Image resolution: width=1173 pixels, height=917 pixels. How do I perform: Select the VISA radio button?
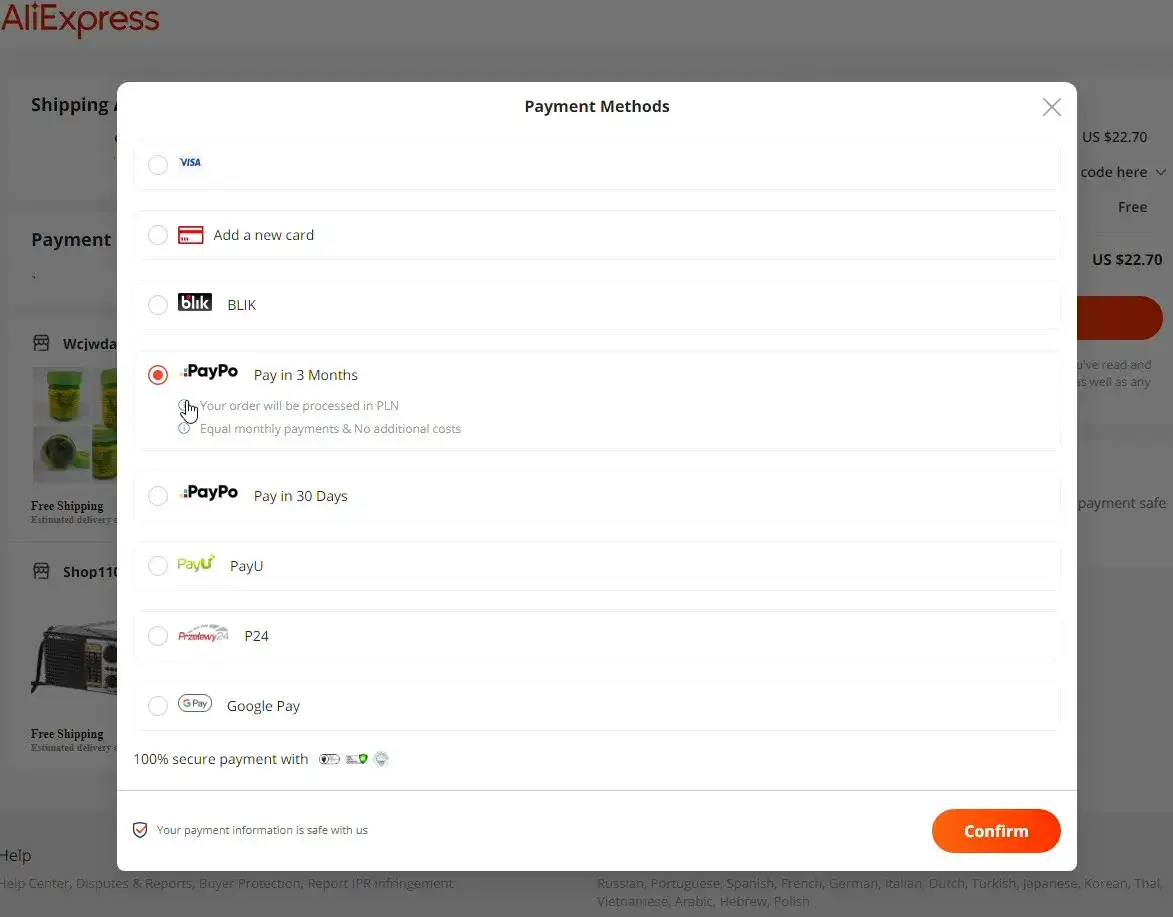pyautogui.click(x=158, y=165)
